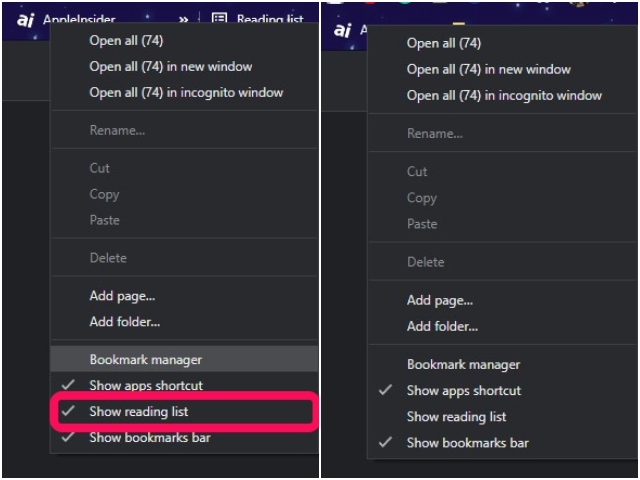The height and width of the screenshot is (480, 640).
Task: Toggle Show apps shortcut in left menu
Action: [146, 385]
